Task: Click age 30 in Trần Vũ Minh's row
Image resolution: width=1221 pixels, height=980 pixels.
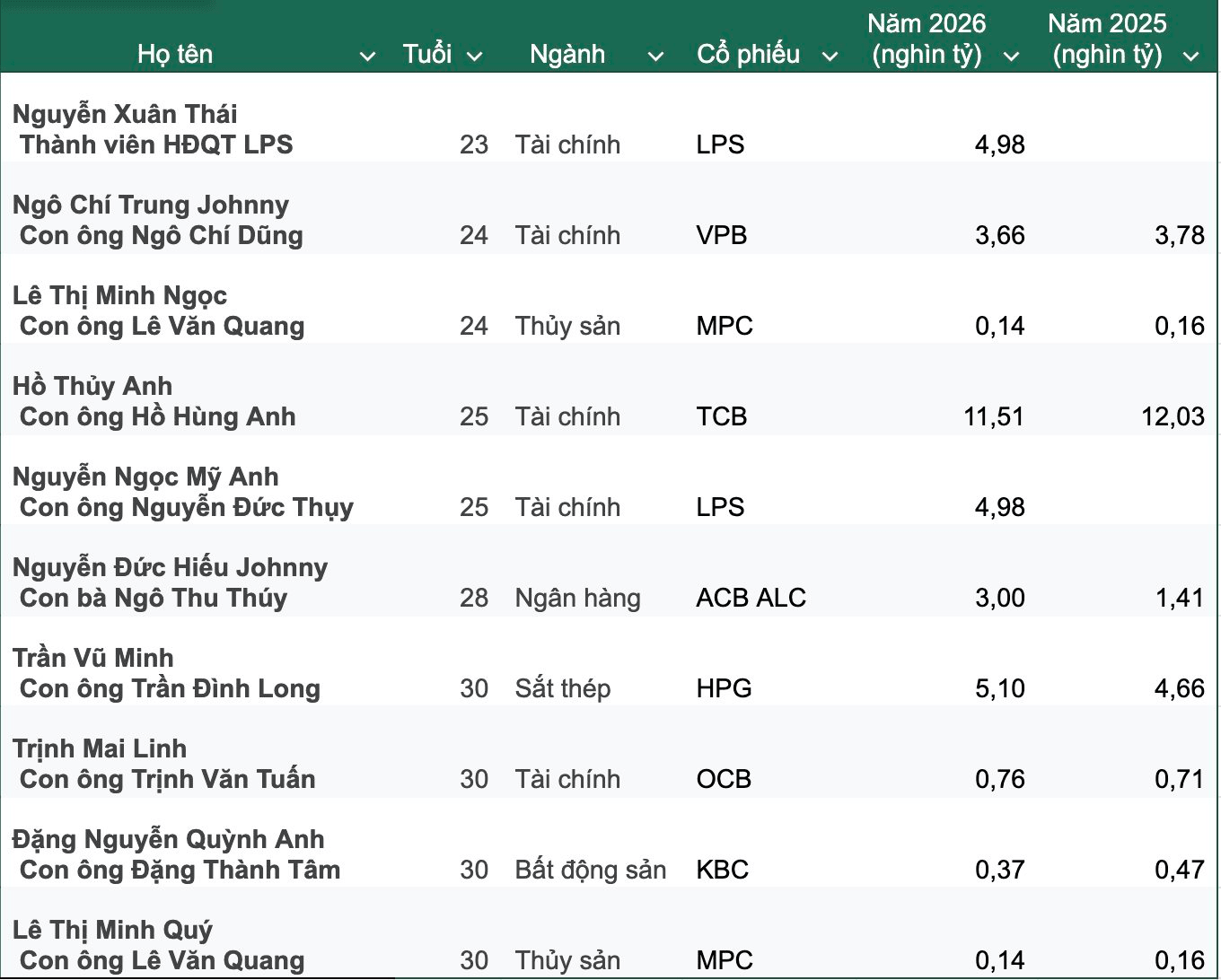Action: [474, 688]
